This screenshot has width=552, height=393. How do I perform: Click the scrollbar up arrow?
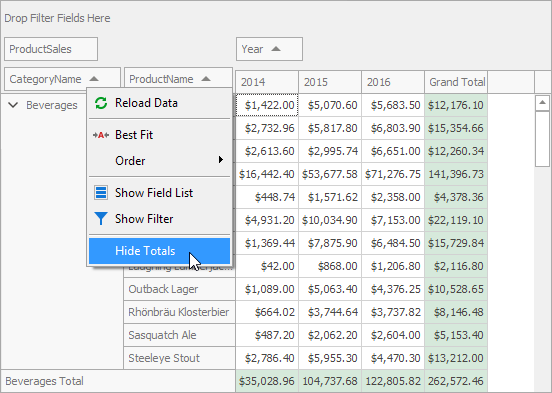pyautogui.click(x=542, y=103)
